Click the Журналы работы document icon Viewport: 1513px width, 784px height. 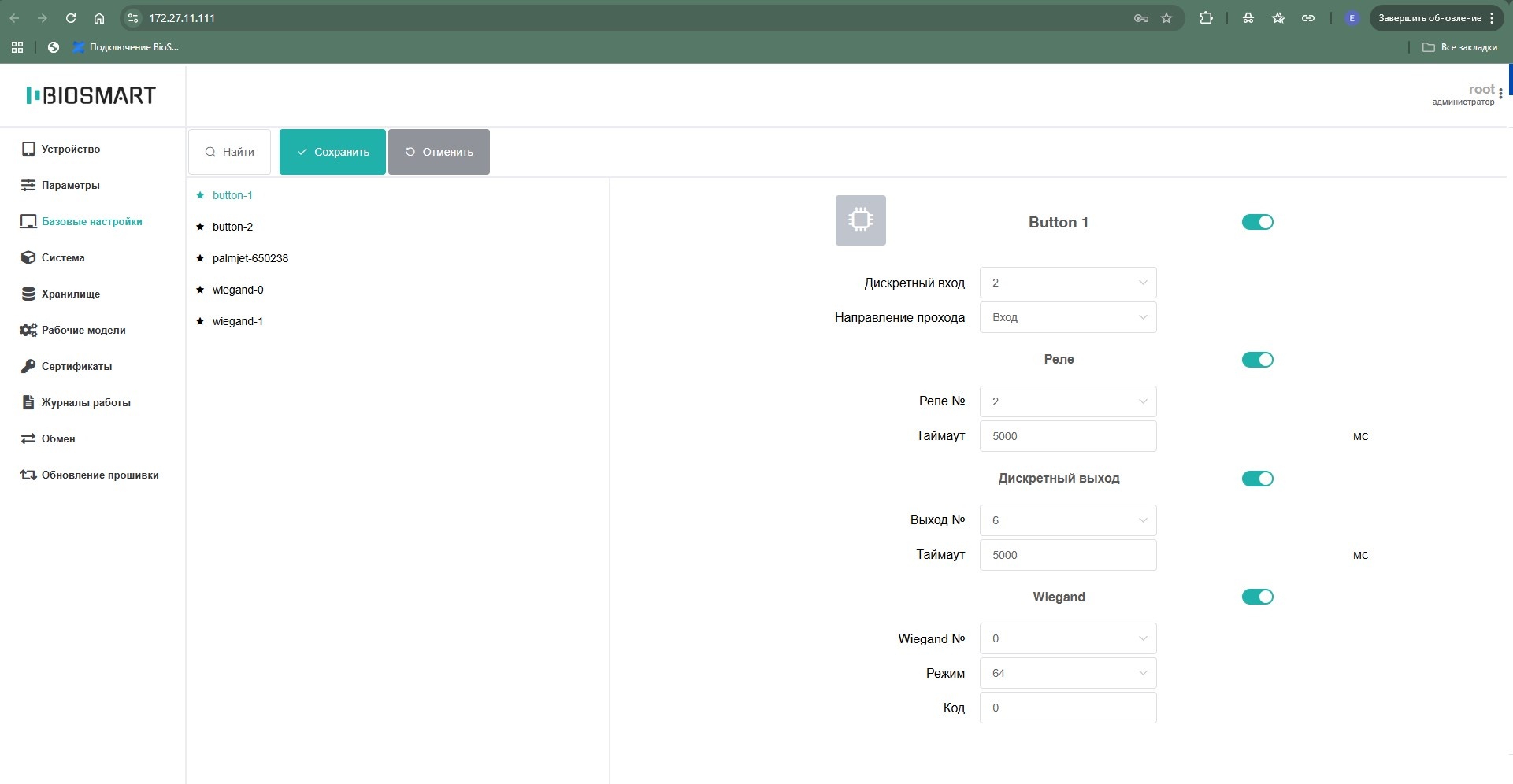tap(28, 402)
